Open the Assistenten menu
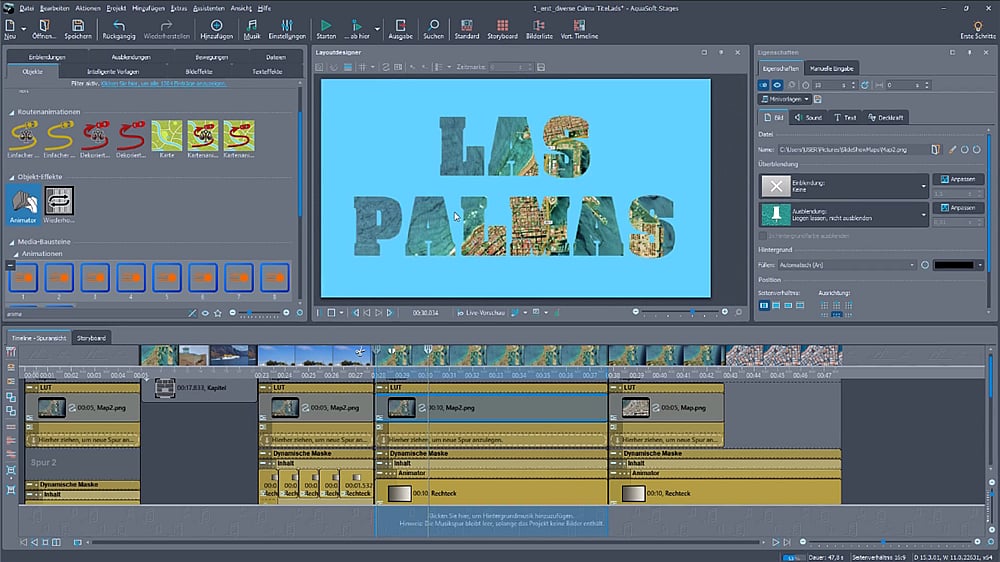This screenshot has height=562, width=1000. coord(209,7)
